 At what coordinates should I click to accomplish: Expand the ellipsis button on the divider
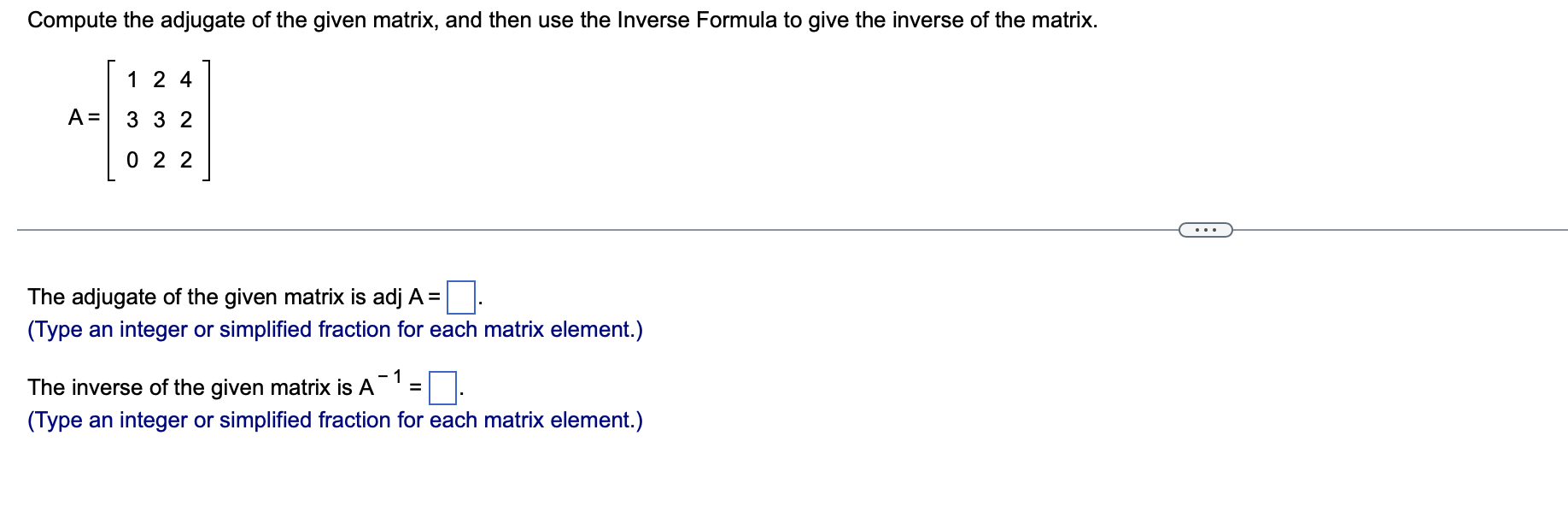pos(1205,230)
